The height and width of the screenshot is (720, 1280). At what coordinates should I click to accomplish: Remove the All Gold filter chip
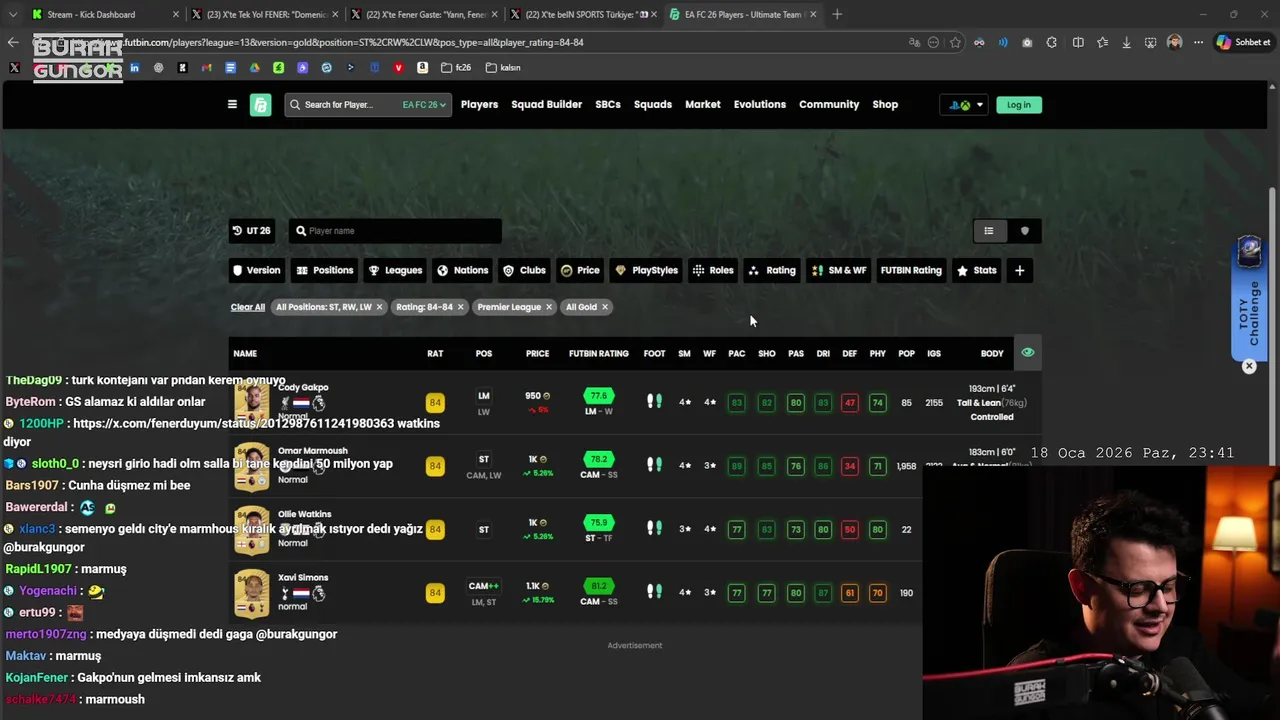[x=605, y=307]
